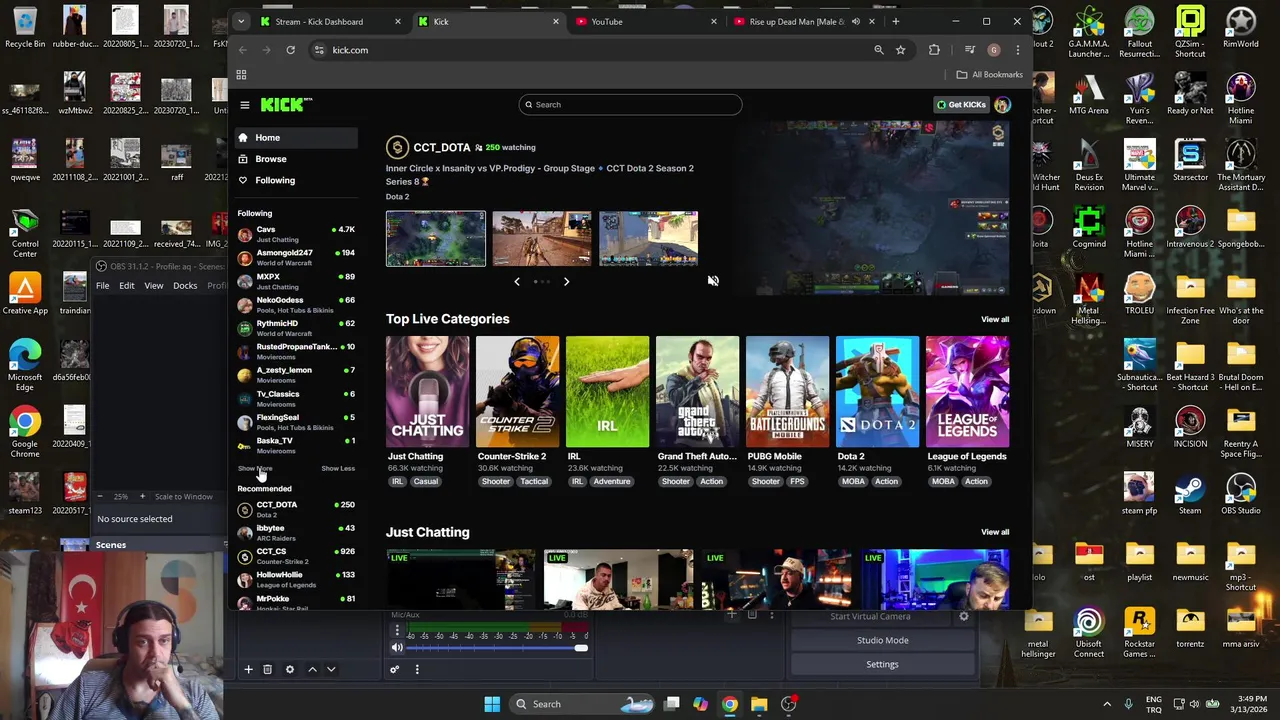Mute Mic/Aux speaker icon in OBS
This screenshot has width=1280, height=720.
coord(397,648)
